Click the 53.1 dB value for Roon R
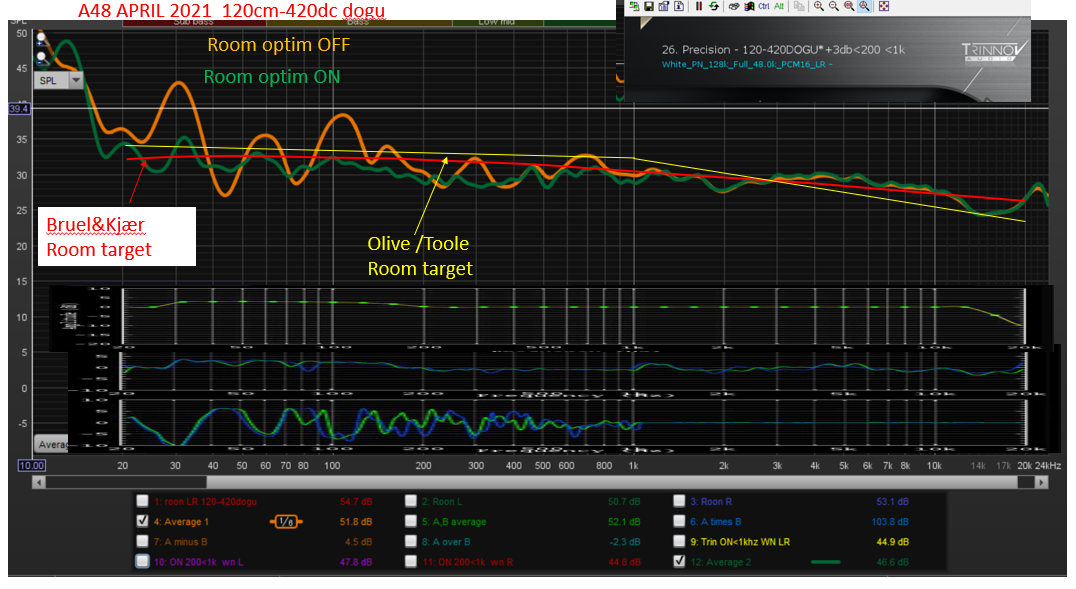 [x=893, y=502]
